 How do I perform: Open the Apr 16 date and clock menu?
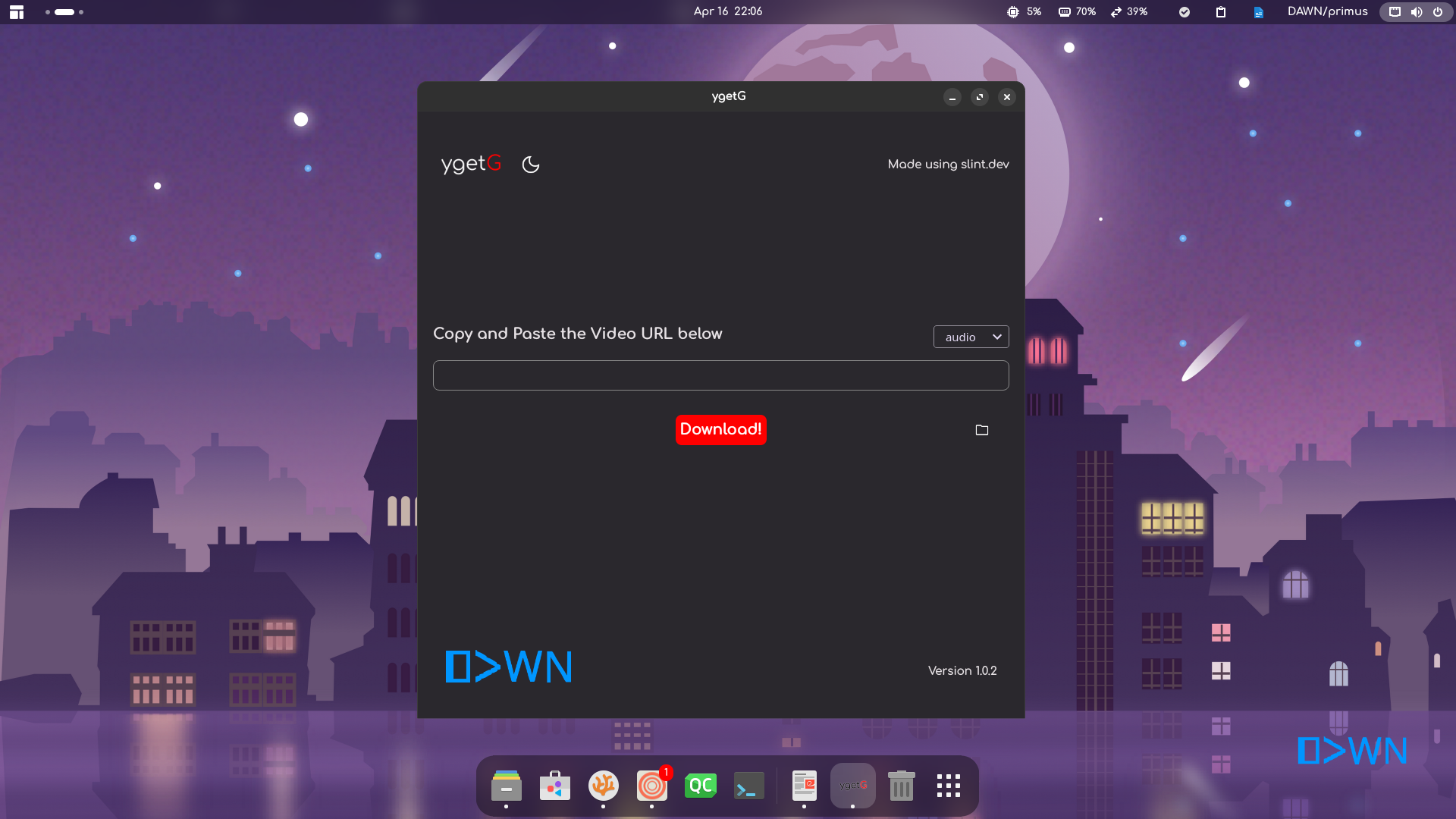727,12
